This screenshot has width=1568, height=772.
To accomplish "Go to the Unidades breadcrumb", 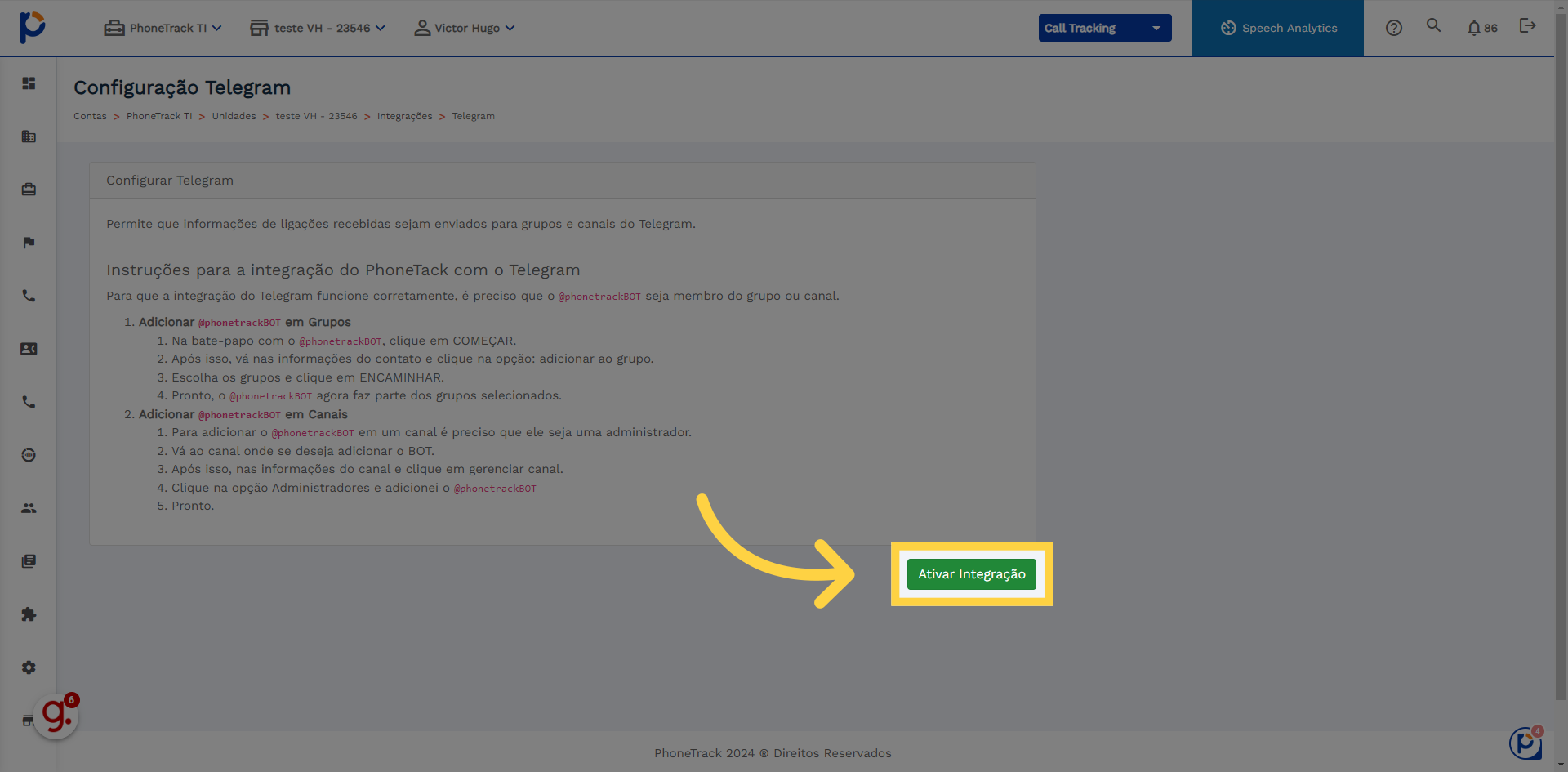I will coord(234,116).
